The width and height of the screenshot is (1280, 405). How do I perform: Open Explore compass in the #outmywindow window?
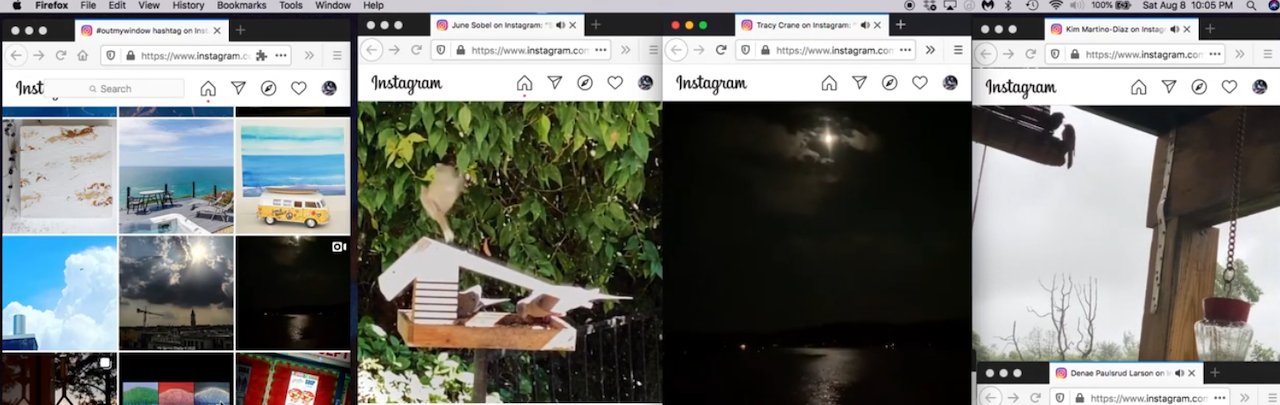tap(268, 88)
